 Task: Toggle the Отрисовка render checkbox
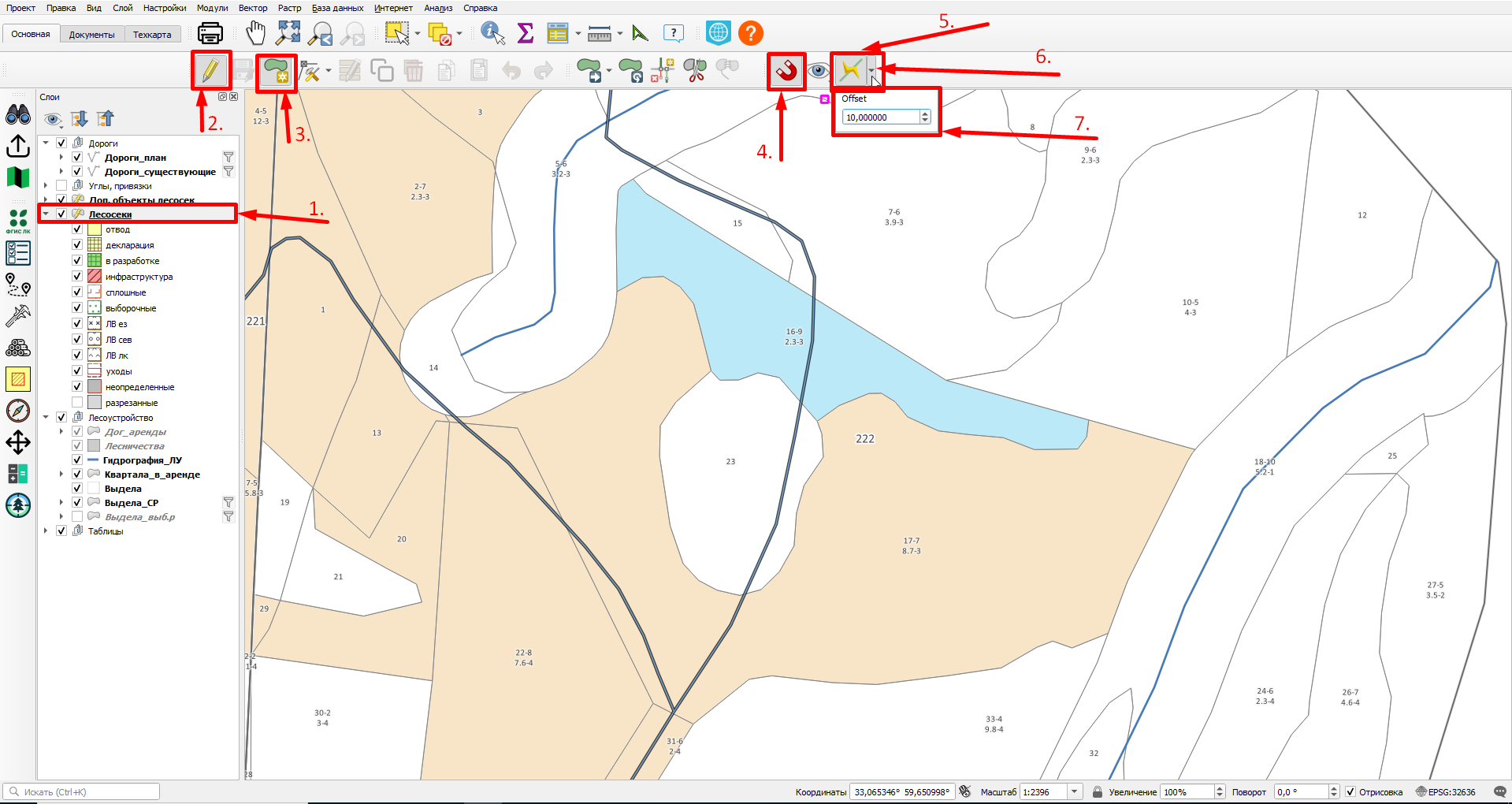[x=1350, y=791]
